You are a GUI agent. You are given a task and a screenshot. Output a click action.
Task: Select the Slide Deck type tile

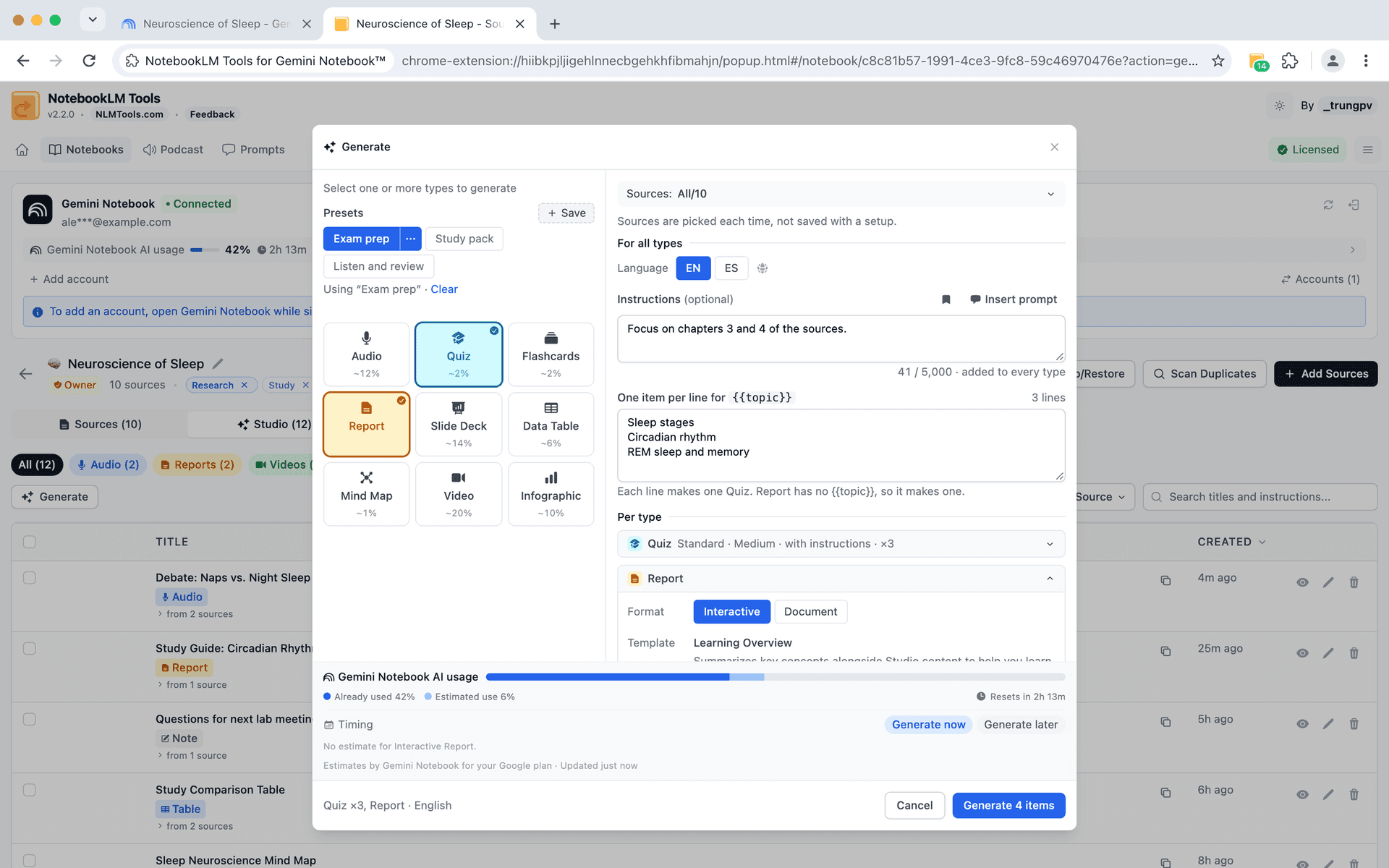(459, 425)
